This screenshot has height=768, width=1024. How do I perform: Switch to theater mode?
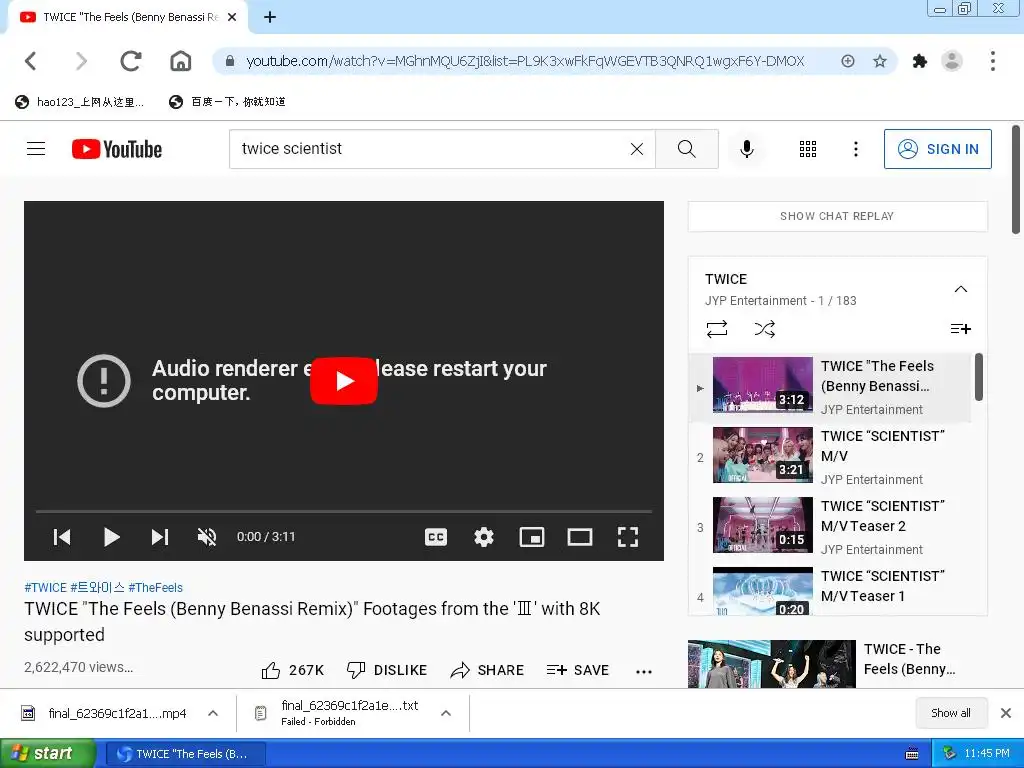pos(580,537)
